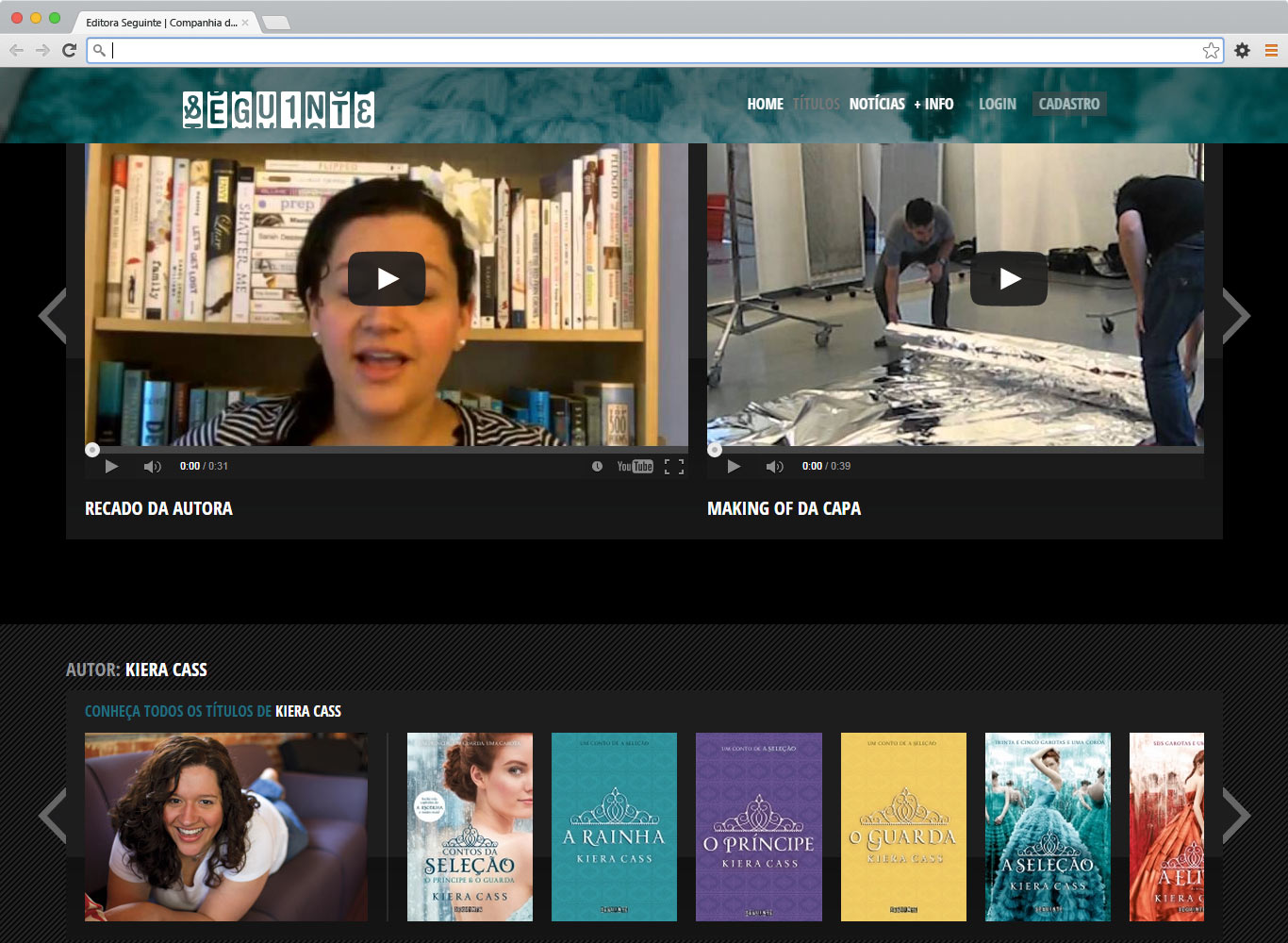Show previous videos with left carousel arrow
1288x943 pixels.
[x=53, y=316]
